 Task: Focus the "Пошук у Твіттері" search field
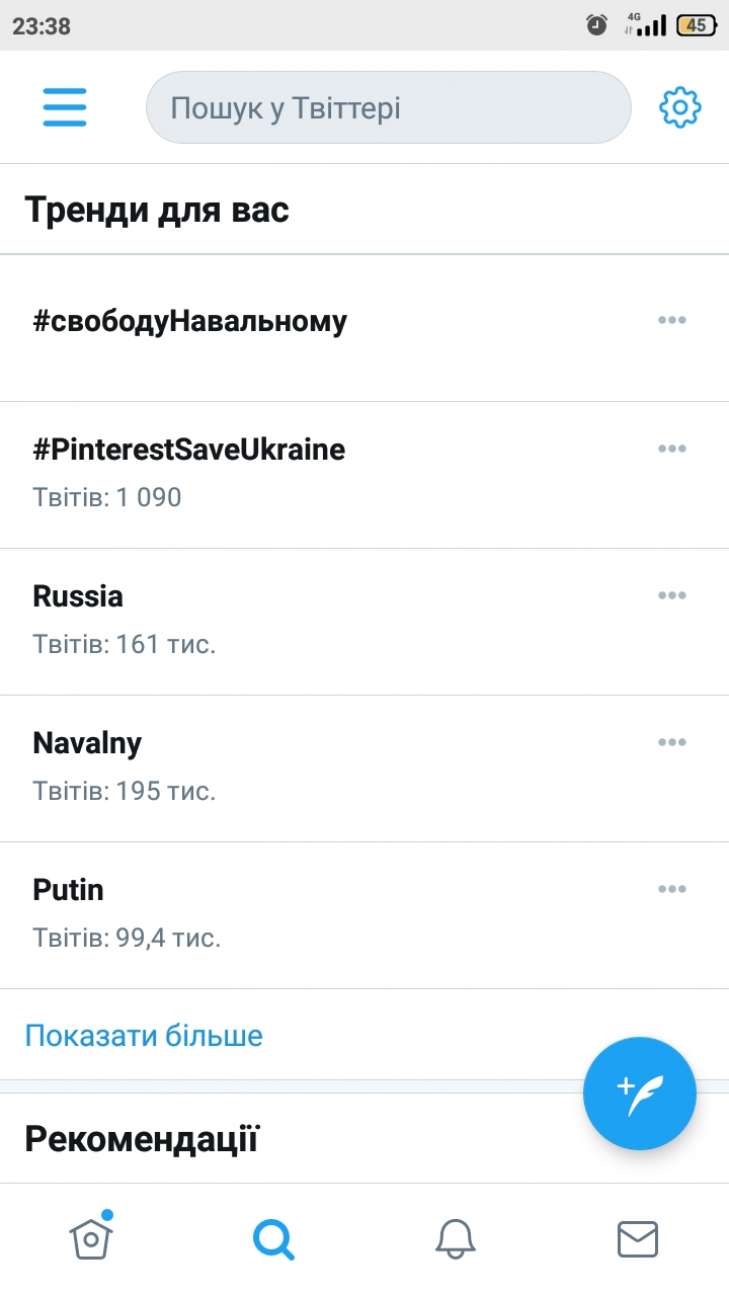coord(388,107)
